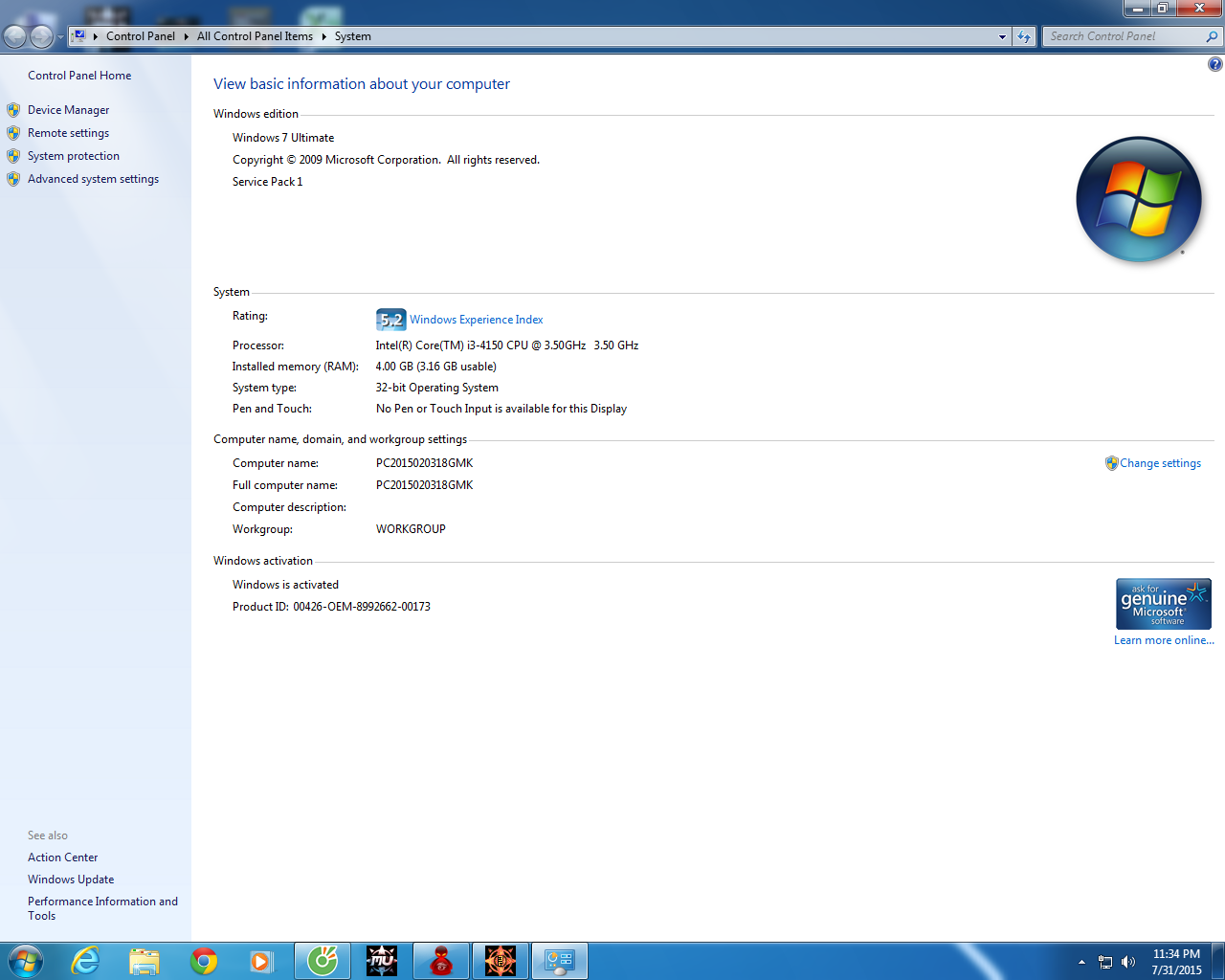The height and width of the screenshot is (980, 1225).
Task: Open Windows Explorer from taskbar
Action: coord(145,961)
